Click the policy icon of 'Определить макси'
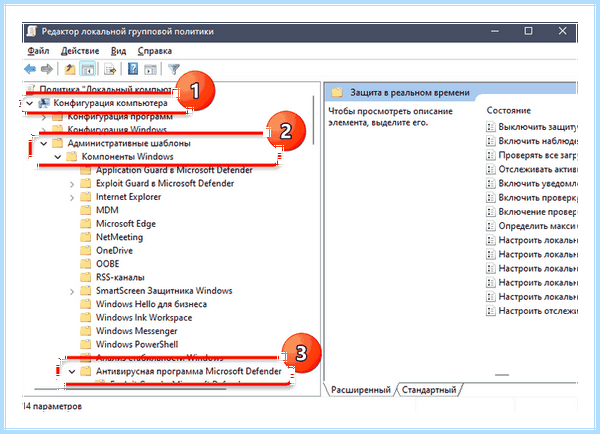Image resolution: width=600 pixels, height=434 pixels. click(x=490, y=226)
